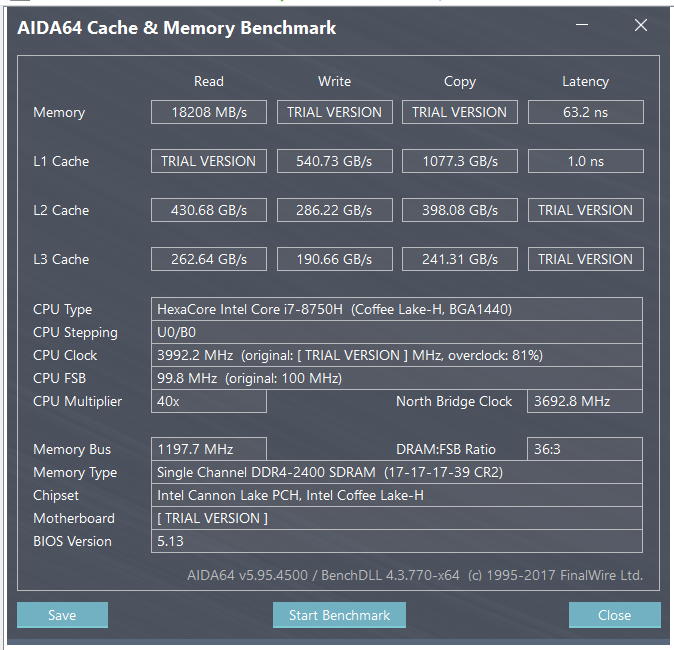Click Motherboard TRIAL VERSION field
The image size is (674, 650).
coord(397,518)
